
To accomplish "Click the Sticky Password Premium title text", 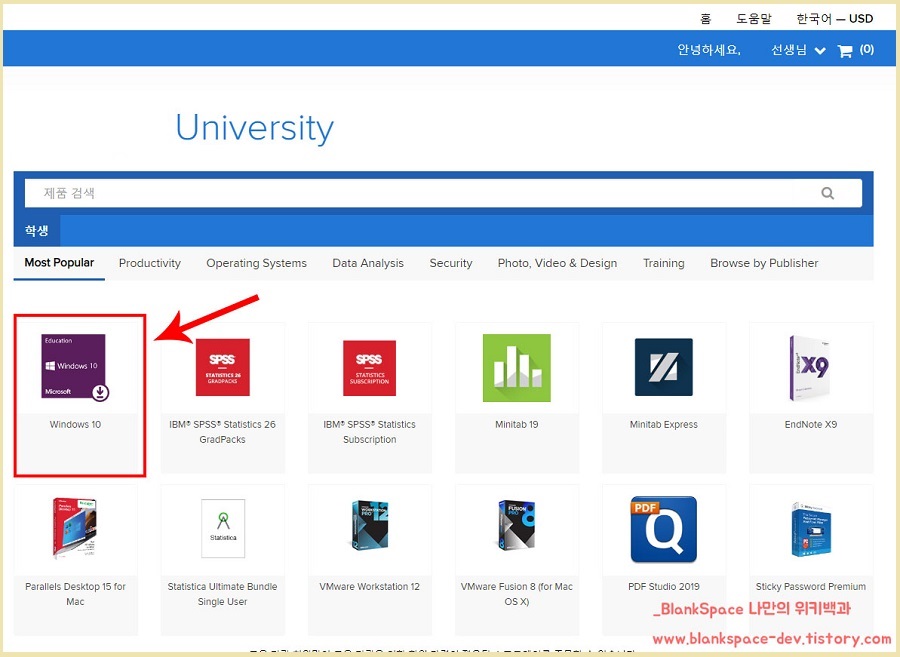I will [810, 586].
